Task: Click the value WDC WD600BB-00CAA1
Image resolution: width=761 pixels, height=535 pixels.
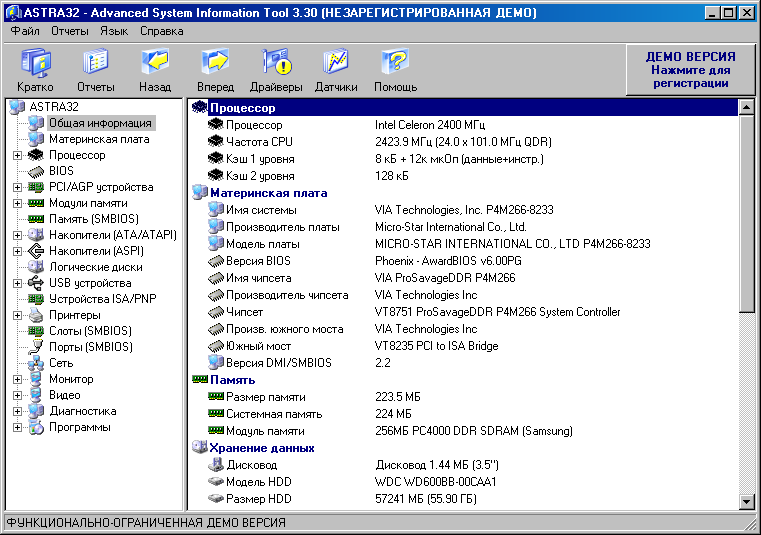Action: pyautogui.click(x=436, y=482)
